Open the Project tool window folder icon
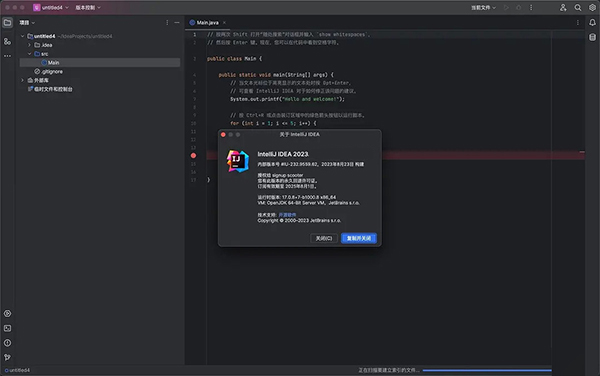Viewport: 600px width, 376px height. pyautogui.click(x=7, y=23)
